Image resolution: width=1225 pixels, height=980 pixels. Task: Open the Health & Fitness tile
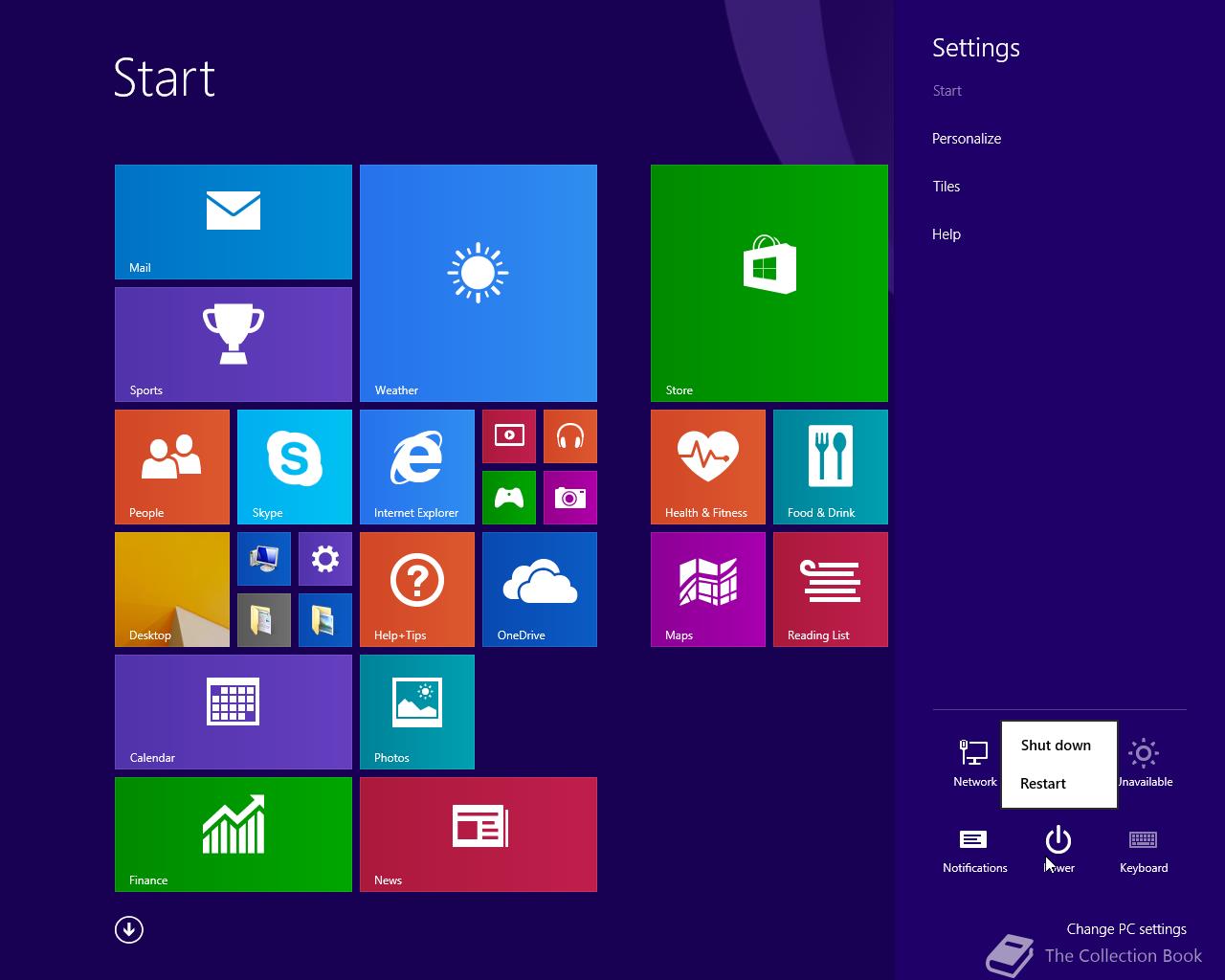pyautogui.click(x=708, y=467)
